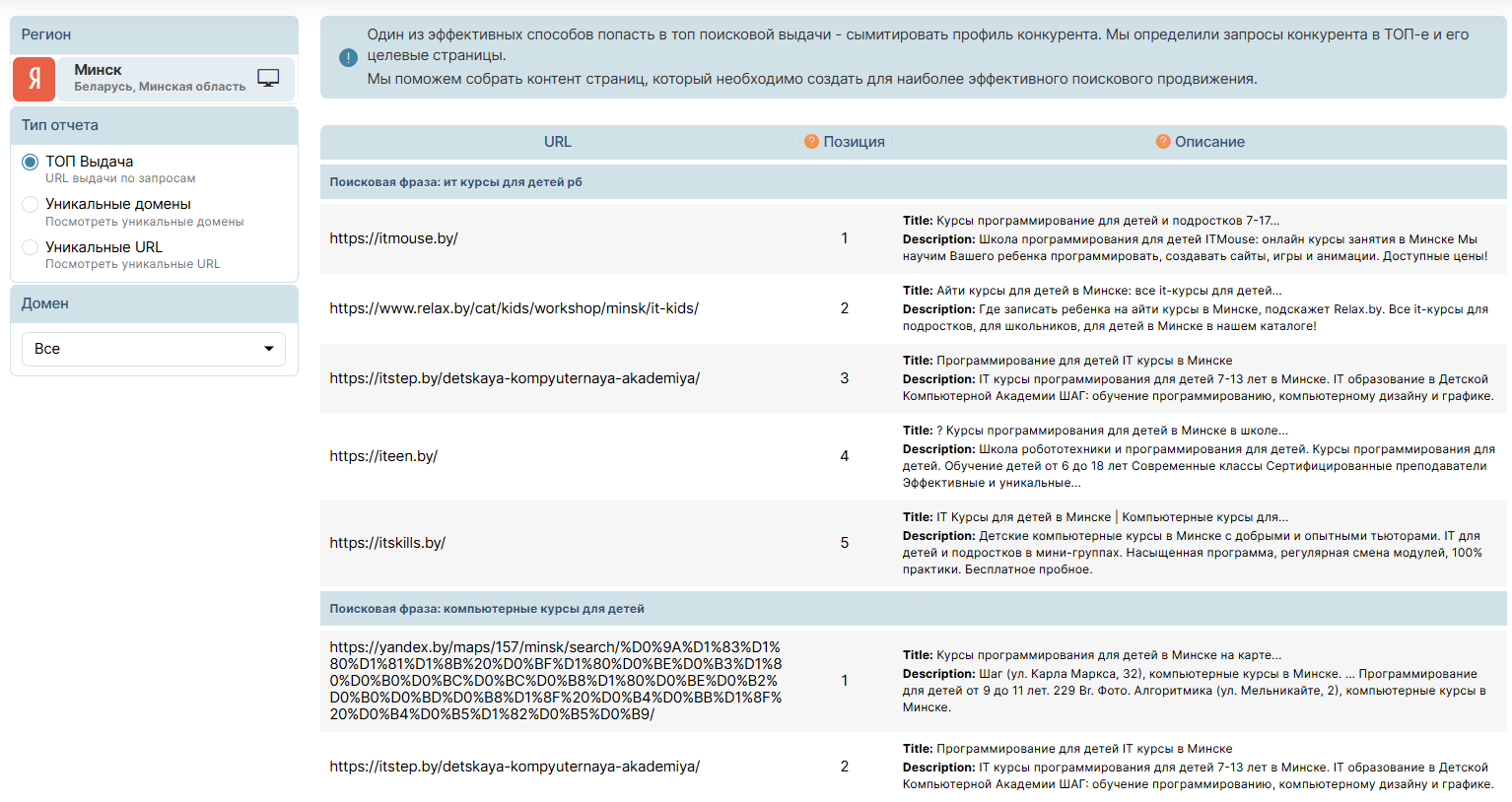Click the Позиция column header

tap(854, 142)
